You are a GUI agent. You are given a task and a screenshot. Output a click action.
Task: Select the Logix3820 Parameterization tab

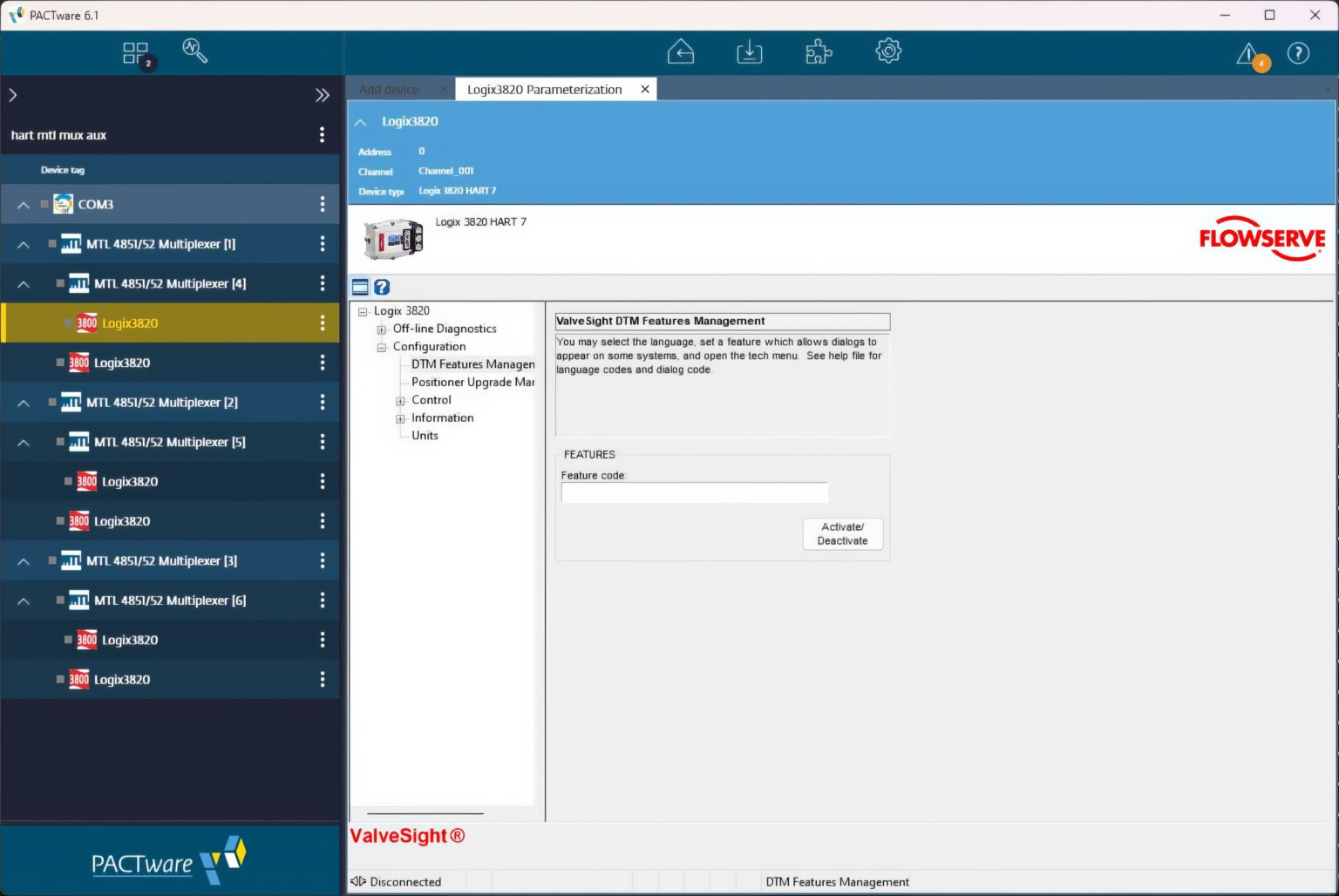(x=545, y=89)
